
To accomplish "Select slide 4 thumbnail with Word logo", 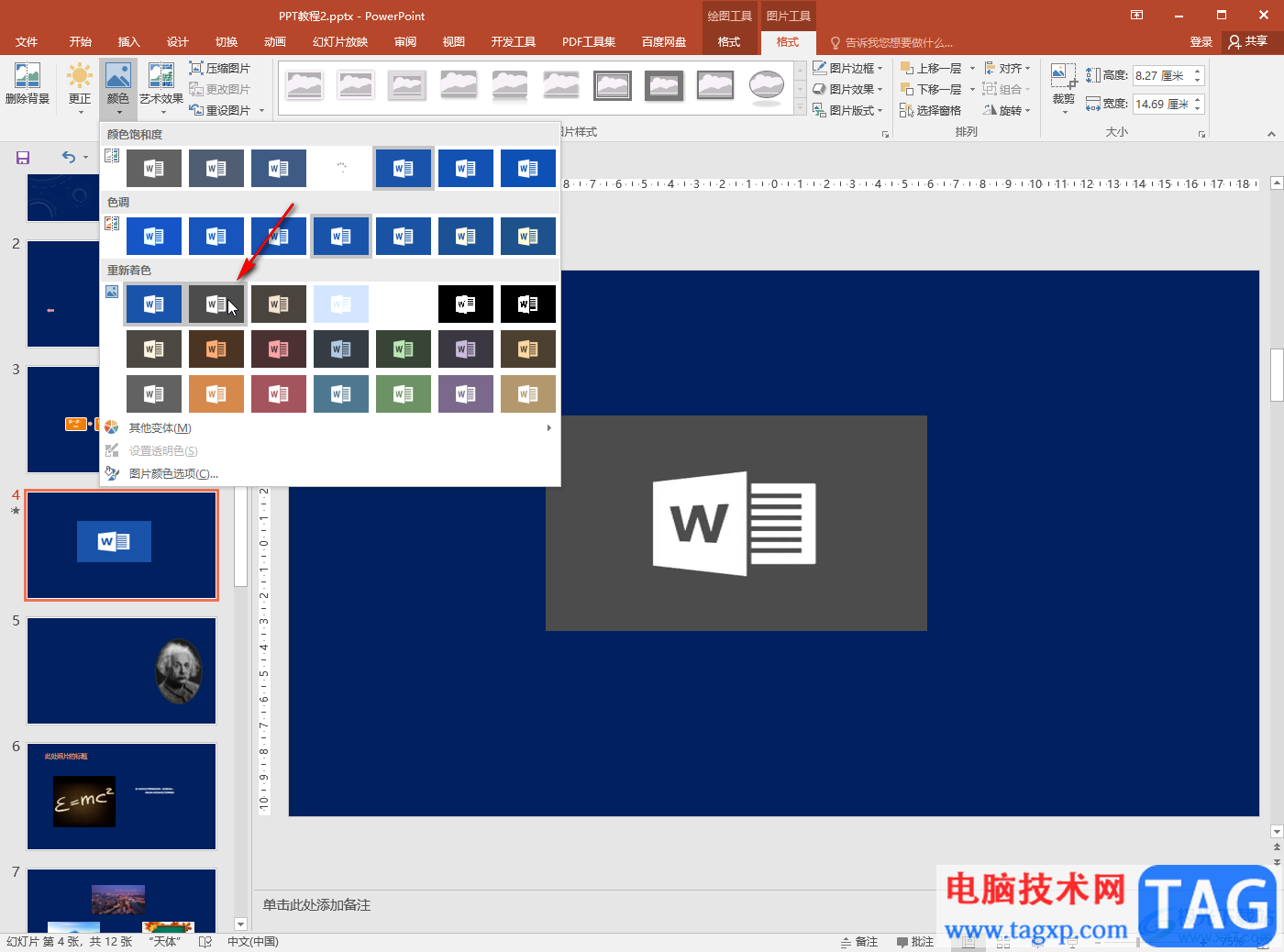I will [x=122, y=545].
